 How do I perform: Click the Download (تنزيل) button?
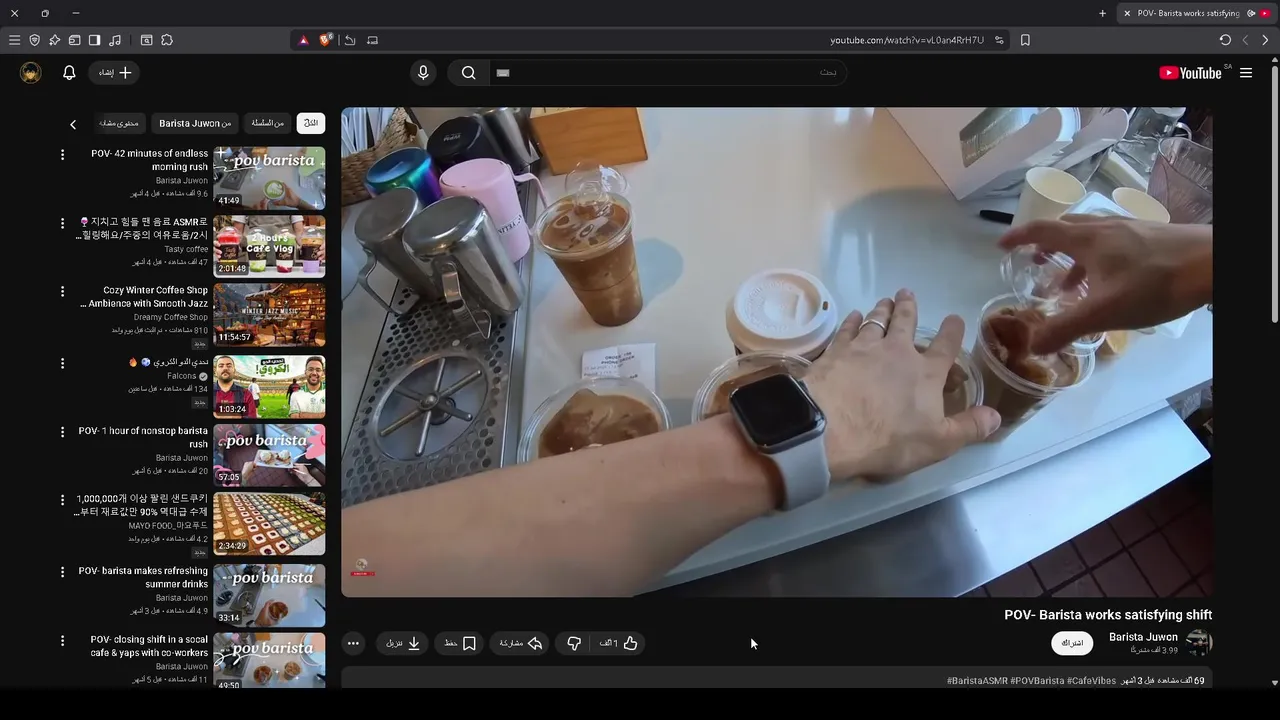(403, 643)
